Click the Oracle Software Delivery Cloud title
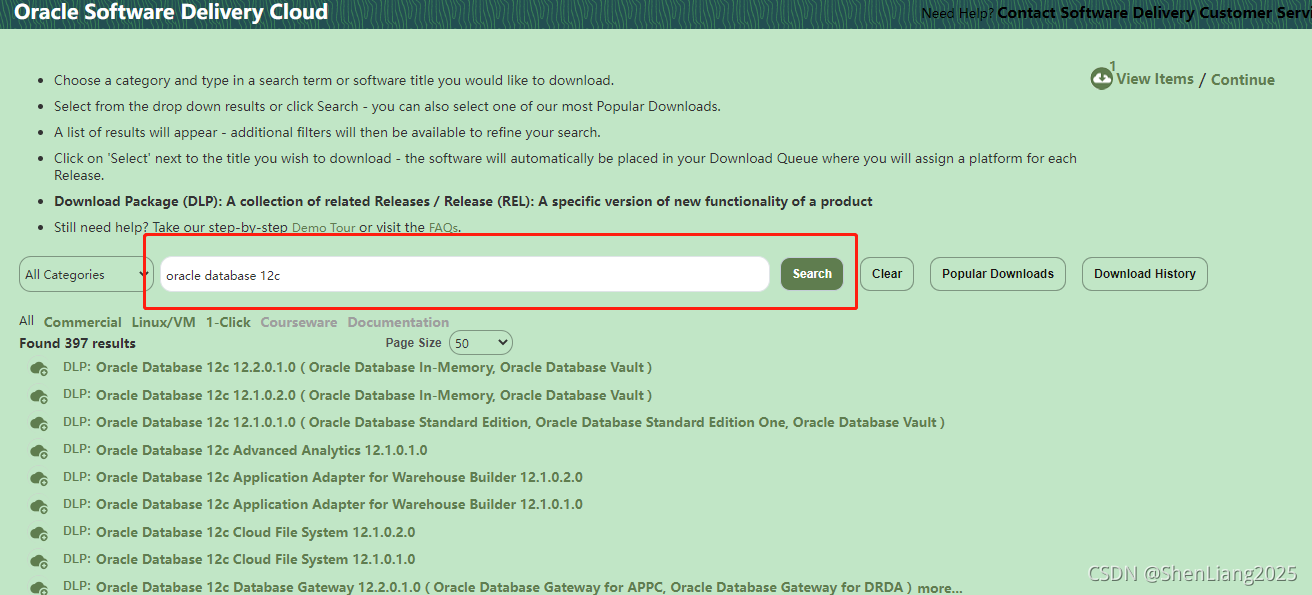Image resolution: width=1312 pixels, height=595 pixels. pyautogui.click(x=171, y=12)
